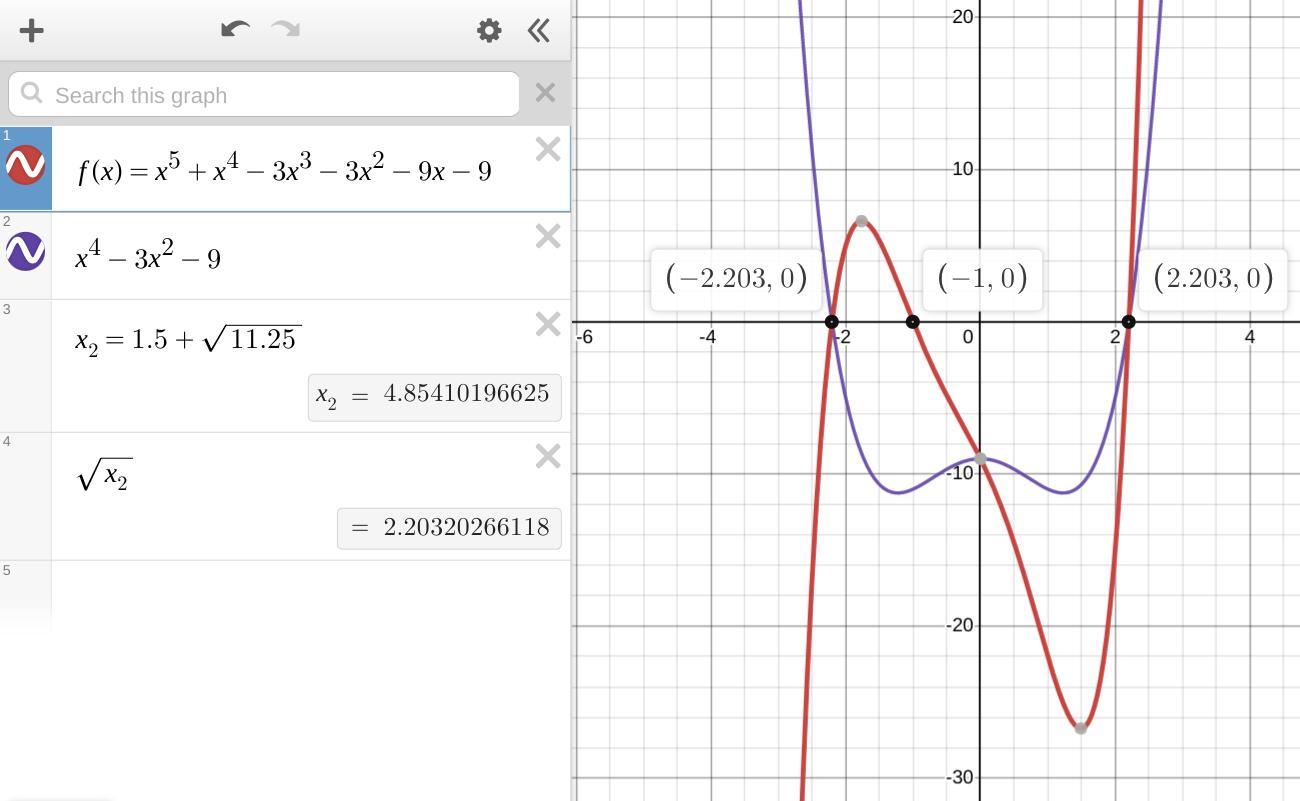Open graph settings gear
The height and width of the screenshot is (801, 1300).
click(x=489, y=30)
